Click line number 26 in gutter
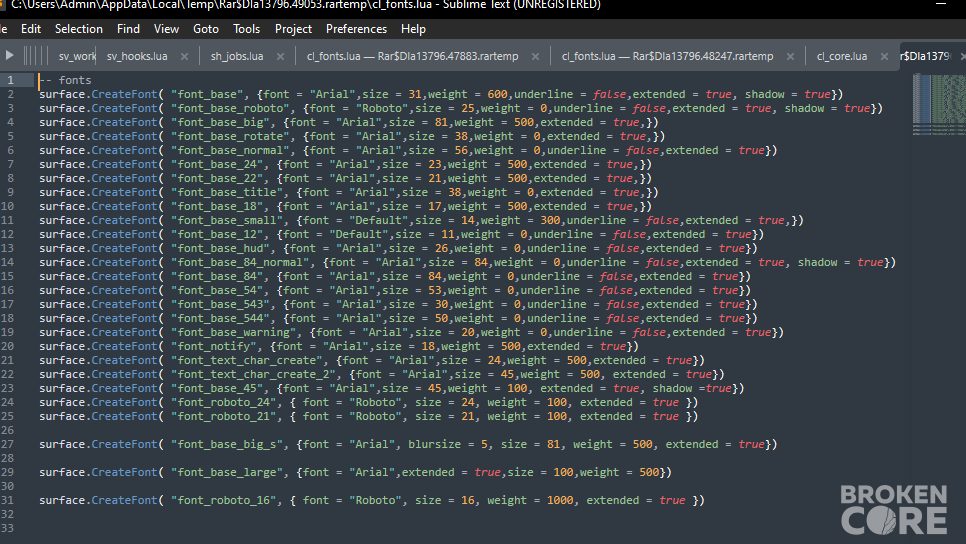The height and width of the screenshot is (544, 966). coord(7,430)
